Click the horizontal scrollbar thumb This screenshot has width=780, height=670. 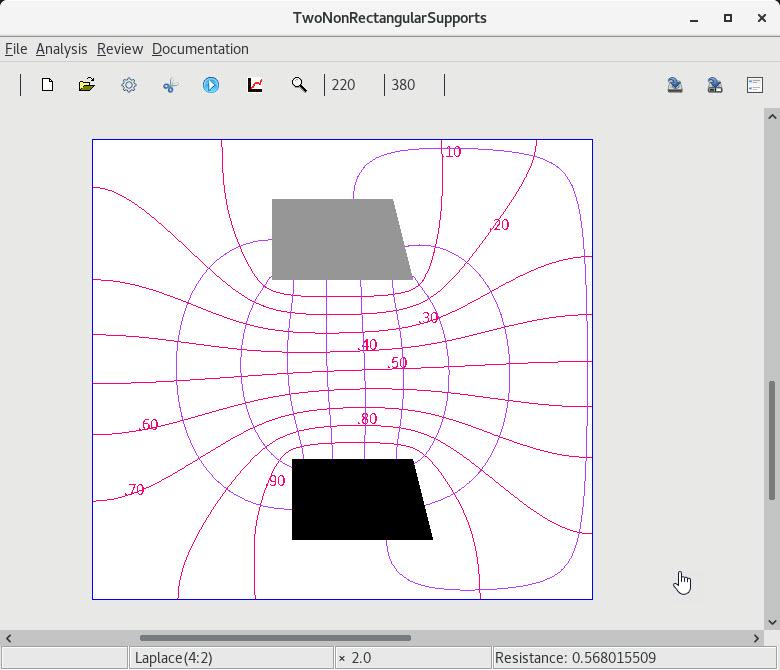click(x=275, y=637)
